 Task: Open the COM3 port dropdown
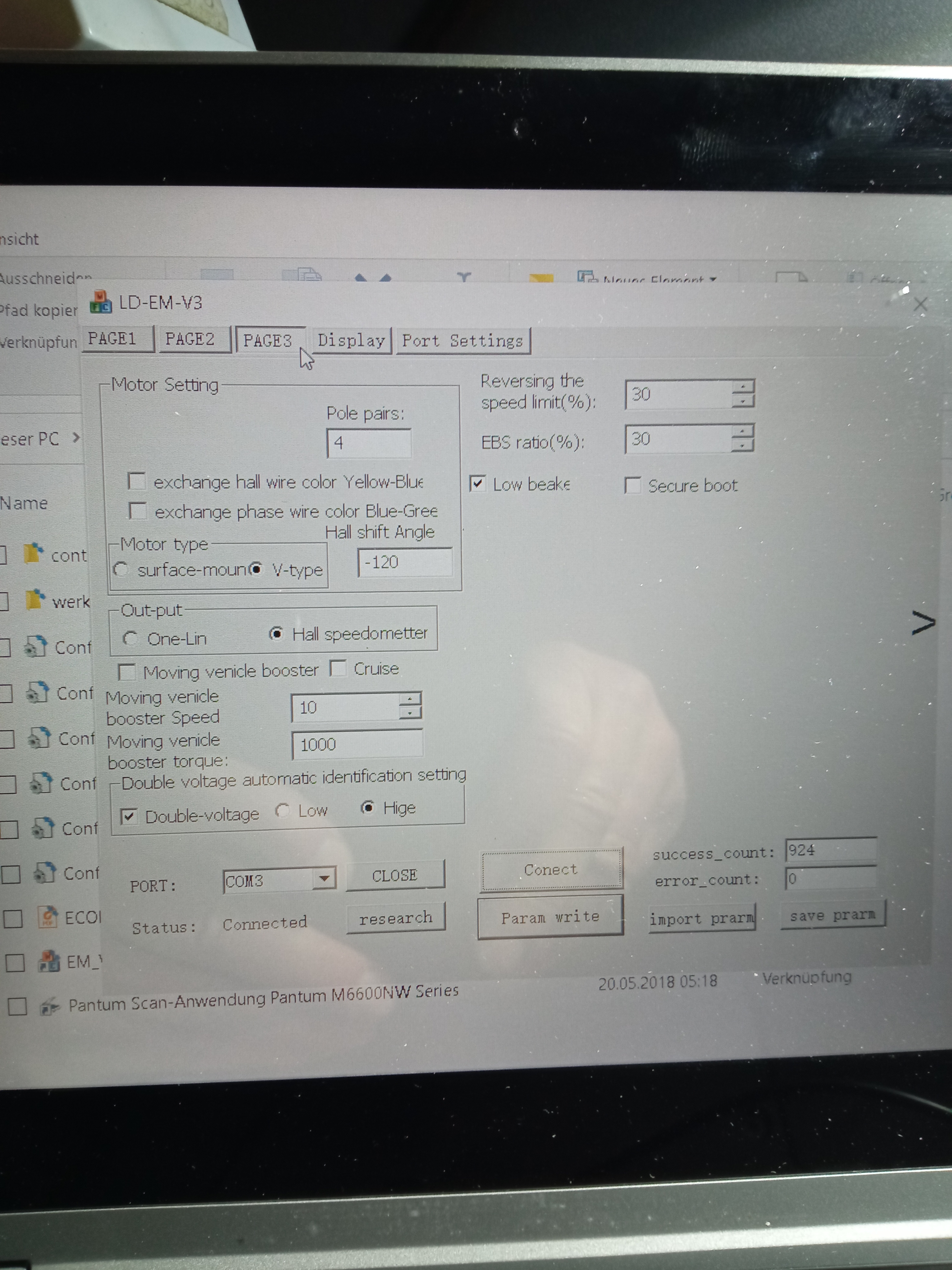coord(324,878)
